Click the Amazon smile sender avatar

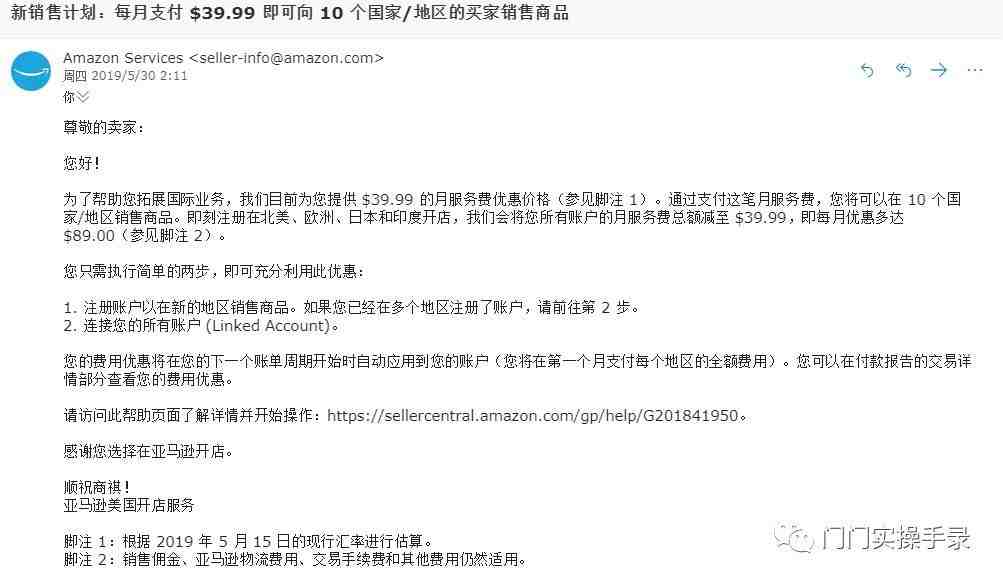point(31,71)
